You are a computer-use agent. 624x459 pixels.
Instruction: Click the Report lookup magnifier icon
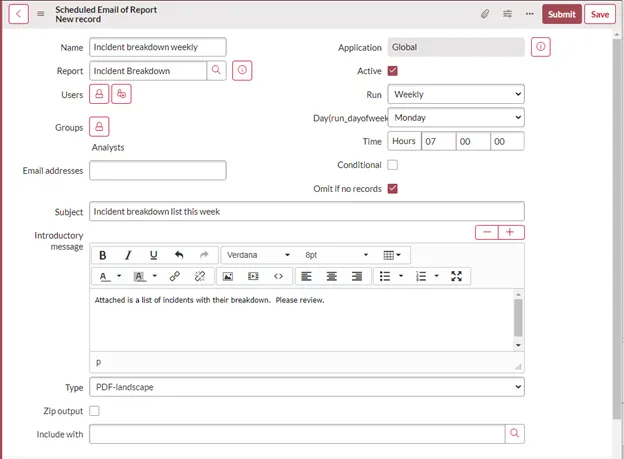point(217,71)
